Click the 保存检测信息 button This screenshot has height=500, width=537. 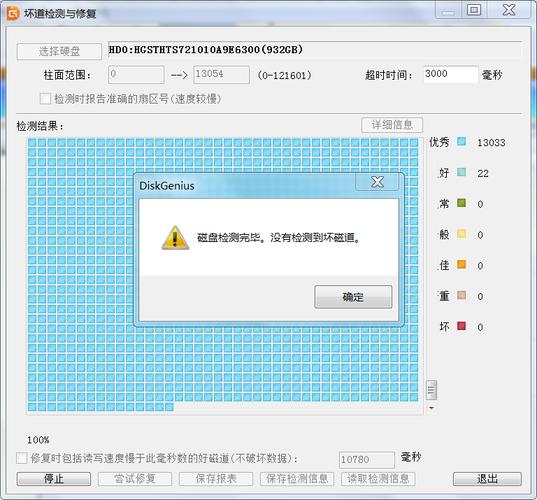point(297,479)
